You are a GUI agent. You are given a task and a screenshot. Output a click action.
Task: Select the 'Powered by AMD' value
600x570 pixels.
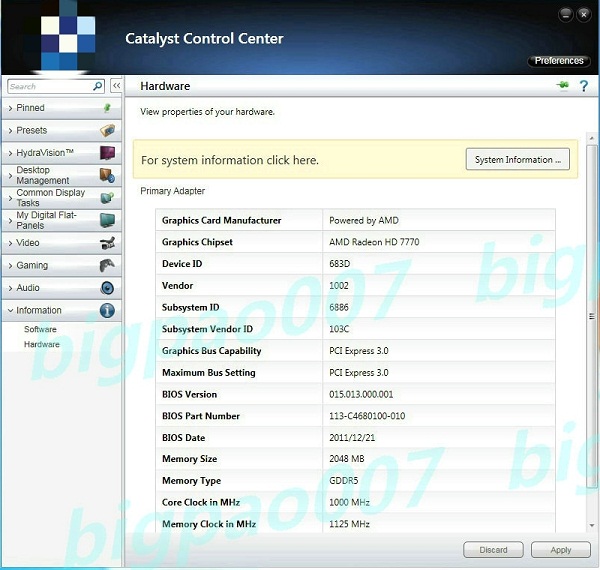364,221
